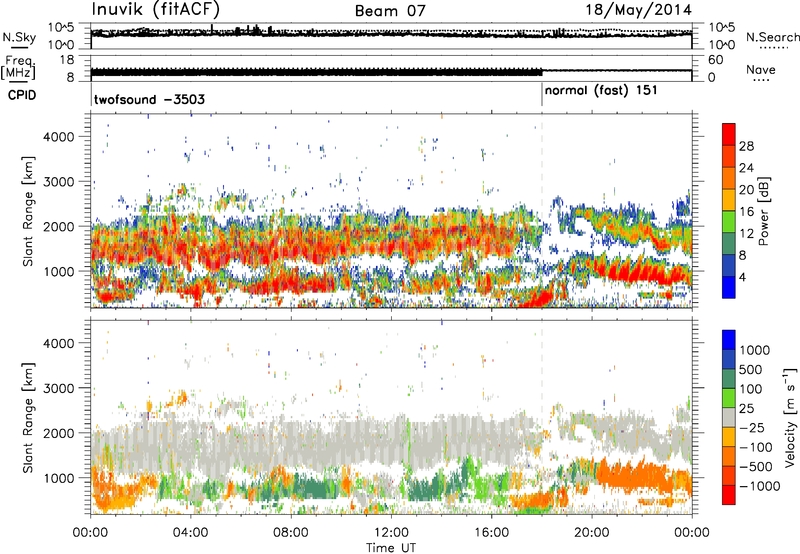
Task: Click the 'Beam 07' heading
Action: pos(390,11)
